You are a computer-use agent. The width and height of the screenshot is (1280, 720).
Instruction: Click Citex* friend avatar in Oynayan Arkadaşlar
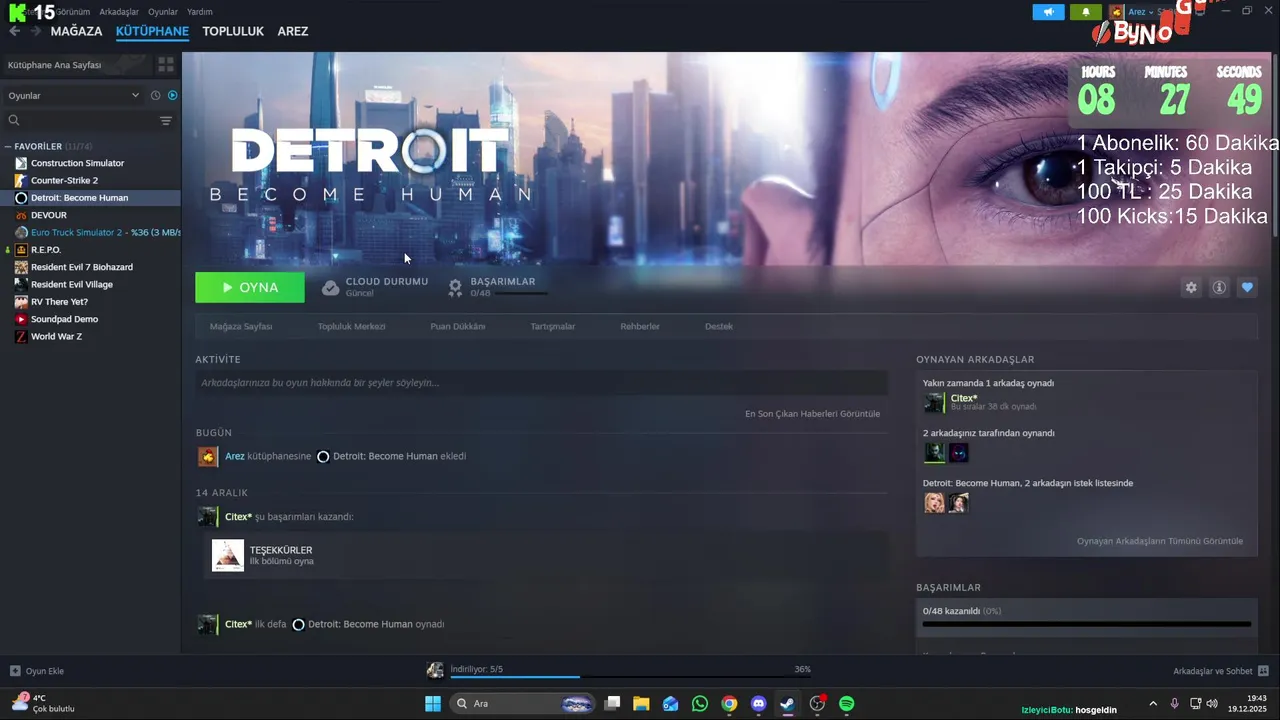click(x=934, y=403)
